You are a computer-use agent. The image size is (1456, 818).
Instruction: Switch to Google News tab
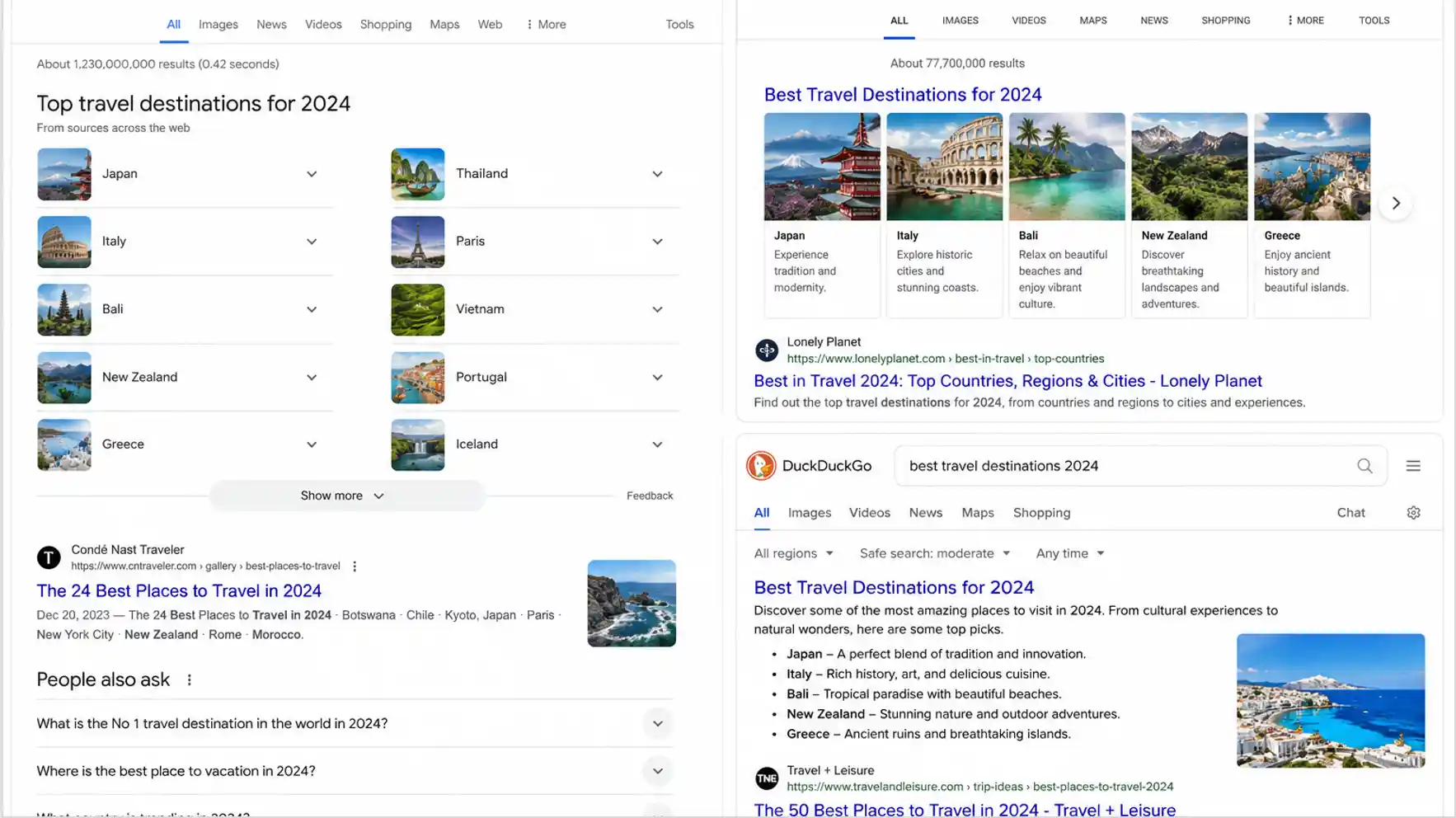pyautogui.click(x=271, y=25)
